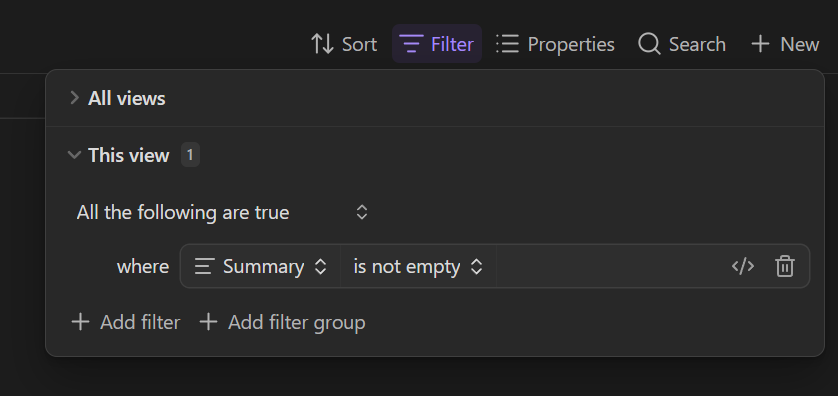This screenshot has height=396, width=838.
Task: Change the Summary property dropdown
Action: coord(260,266)
